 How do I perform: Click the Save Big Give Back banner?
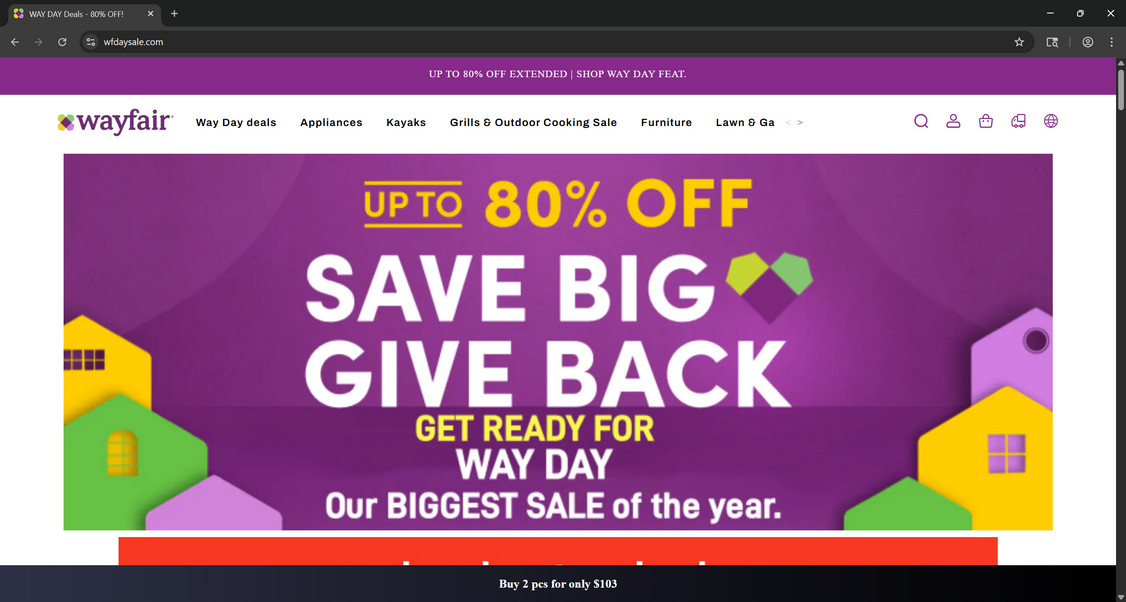tap(558, 342)
